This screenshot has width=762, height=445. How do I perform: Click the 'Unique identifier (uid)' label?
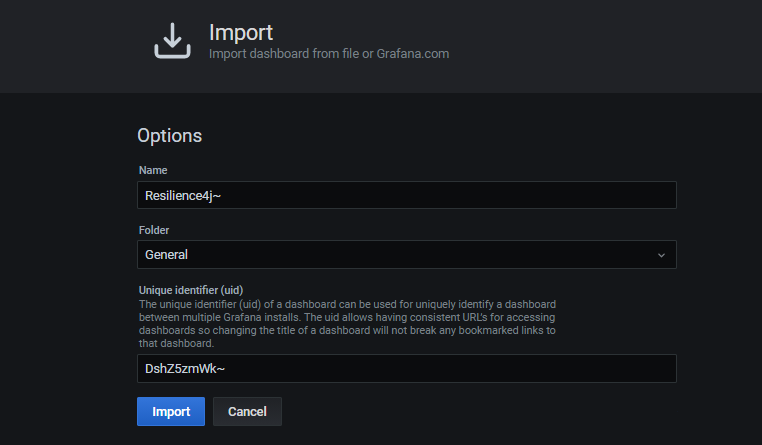191,290
